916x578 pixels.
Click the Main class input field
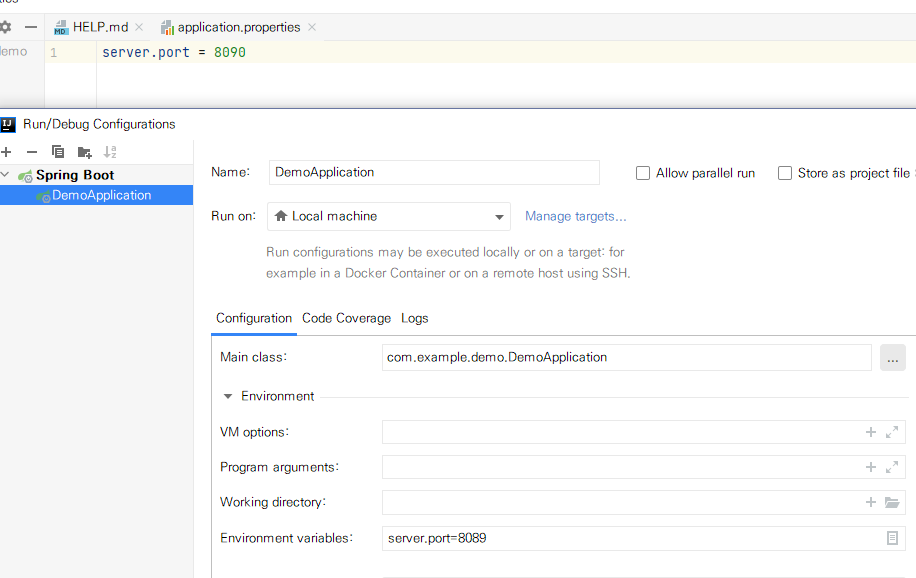[626, 357]
